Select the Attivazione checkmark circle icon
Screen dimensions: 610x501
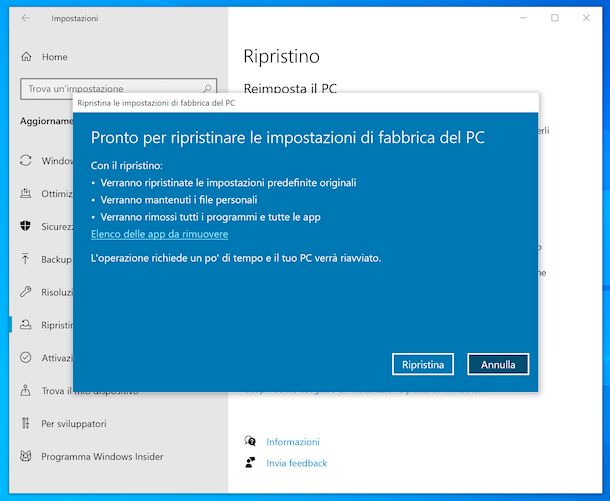tap(26, 357)
